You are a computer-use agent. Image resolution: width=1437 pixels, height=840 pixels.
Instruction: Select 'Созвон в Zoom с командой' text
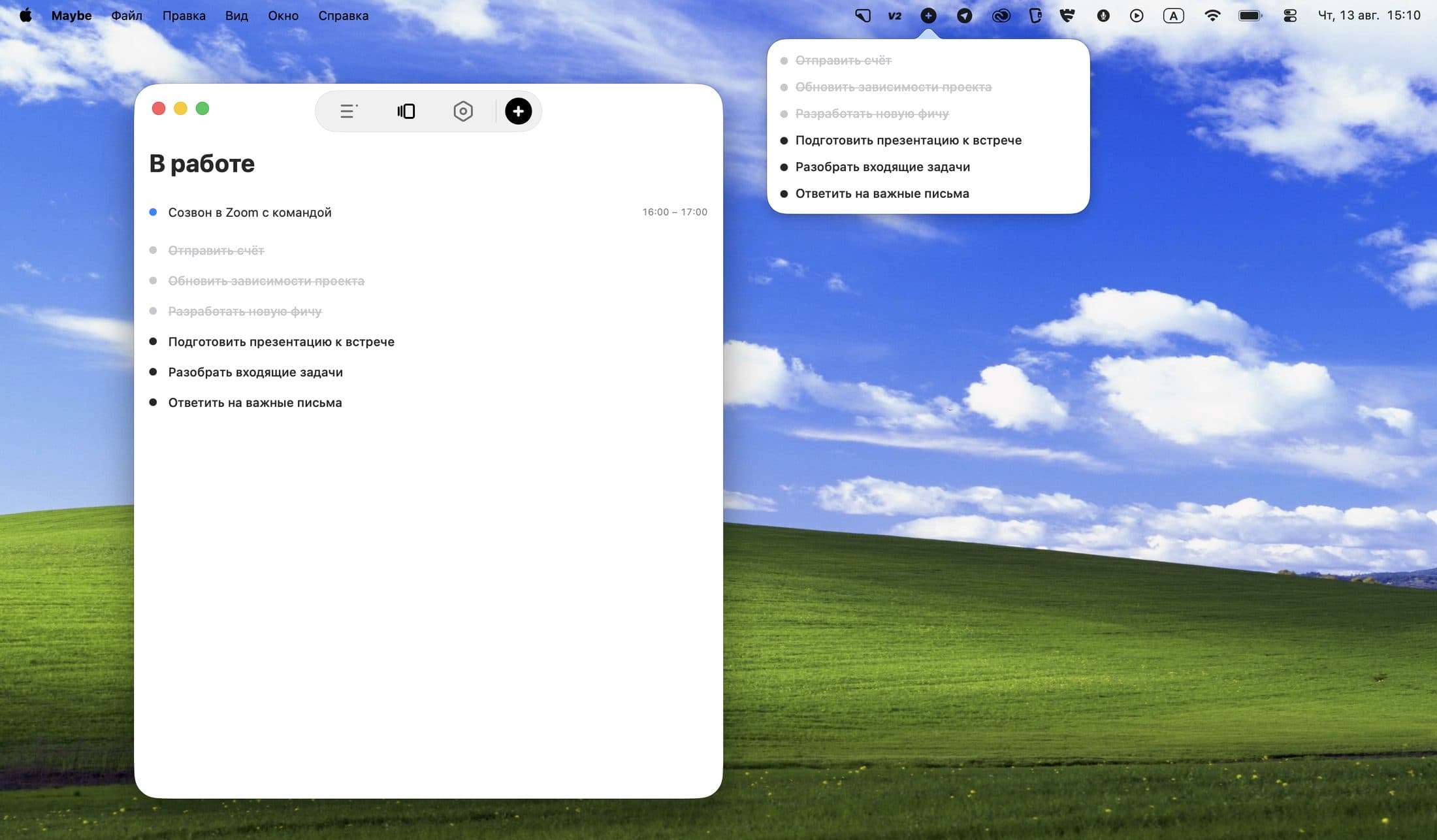pos(250,212)
